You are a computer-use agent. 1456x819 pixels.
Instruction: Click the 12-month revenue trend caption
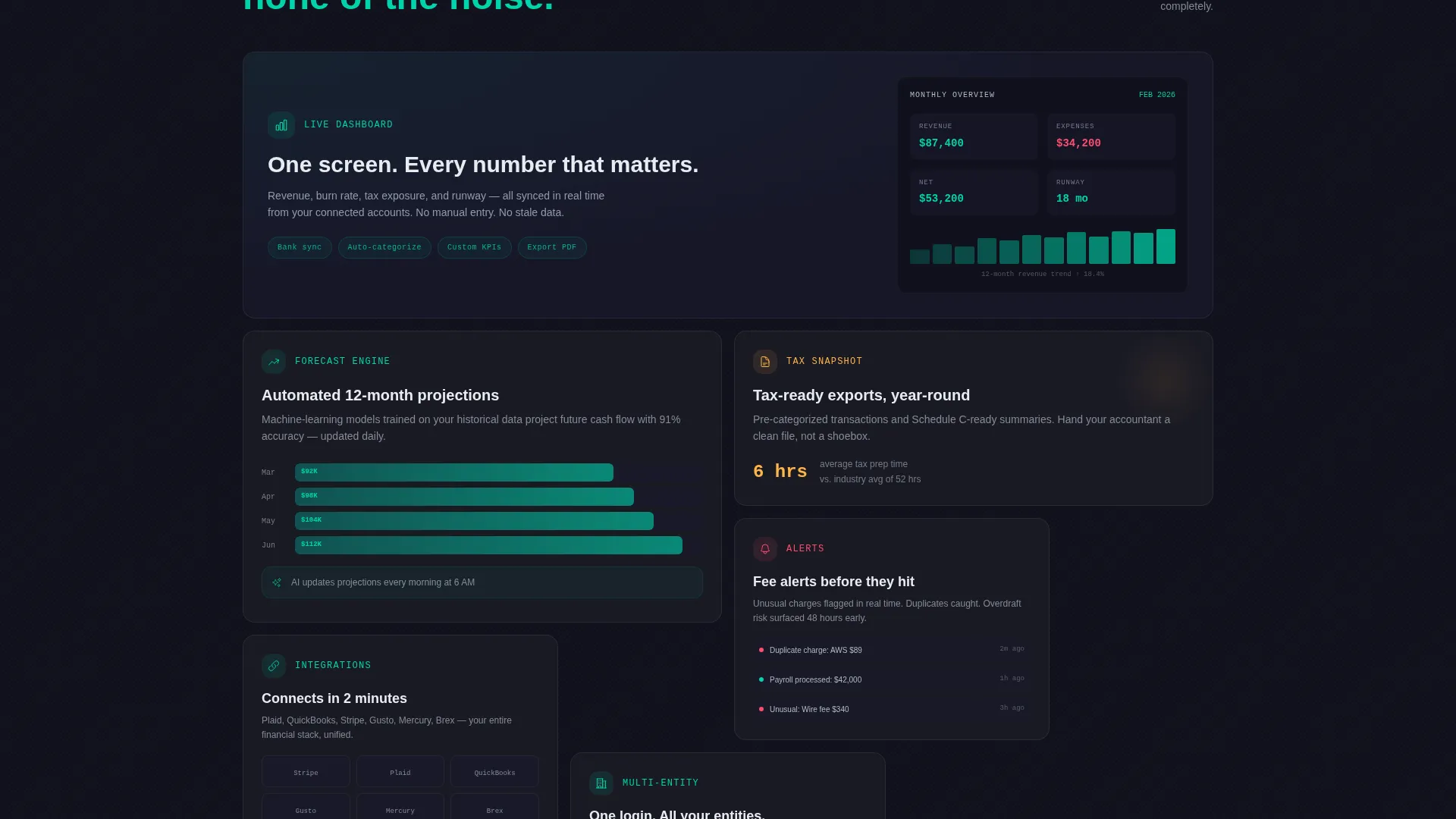click(1042, 275)
